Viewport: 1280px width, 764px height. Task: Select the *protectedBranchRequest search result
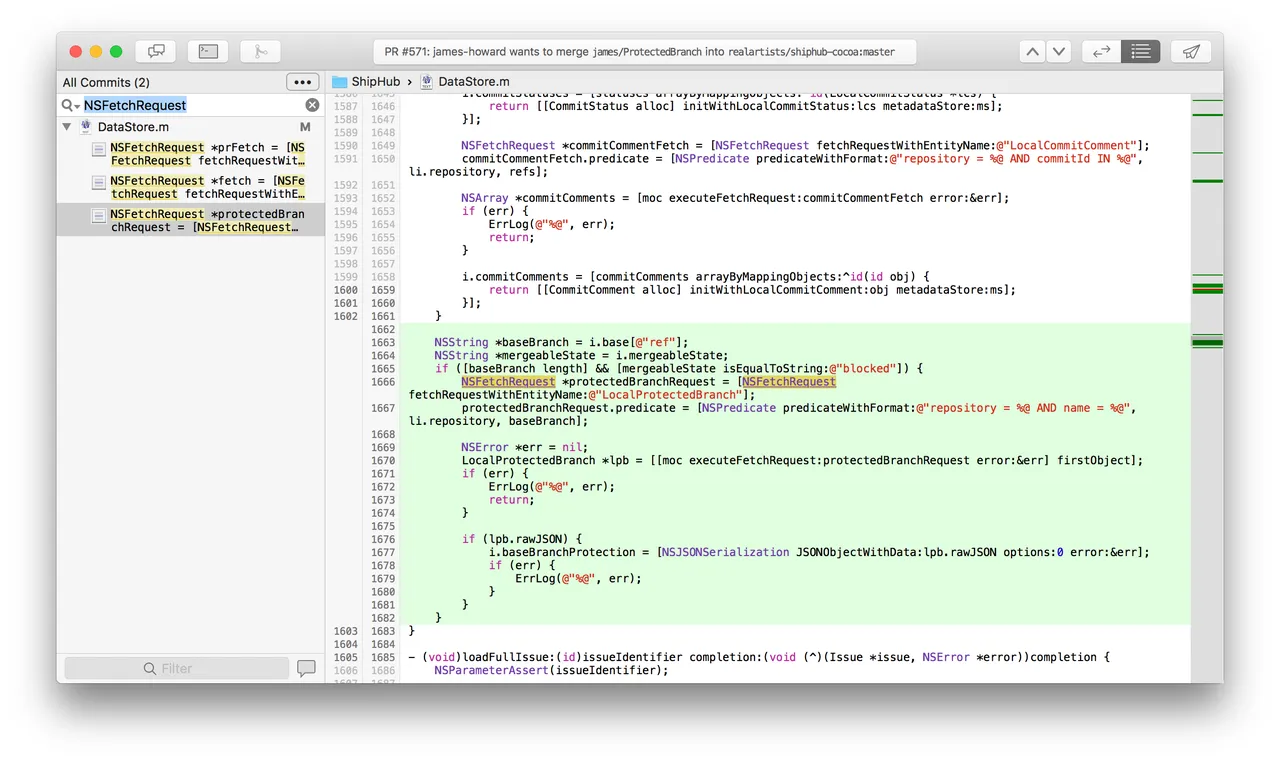191,220
